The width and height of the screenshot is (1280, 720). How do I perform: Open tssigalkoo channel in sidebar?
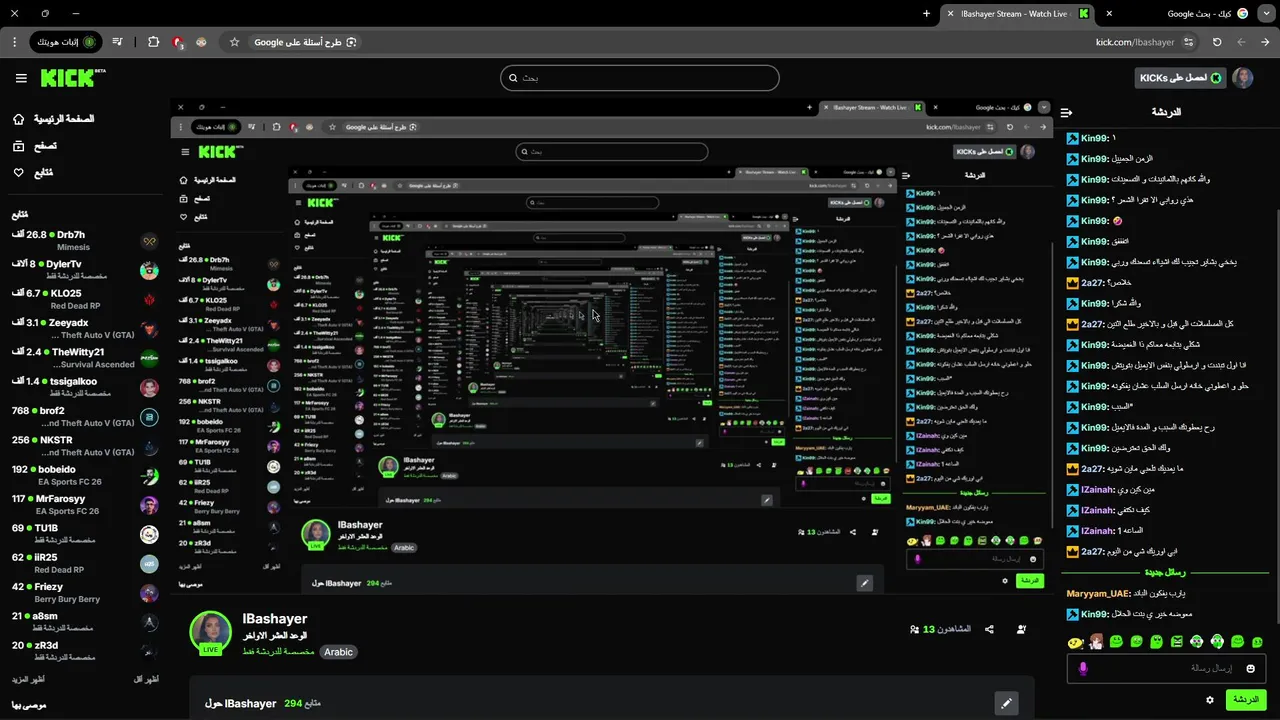86,387
